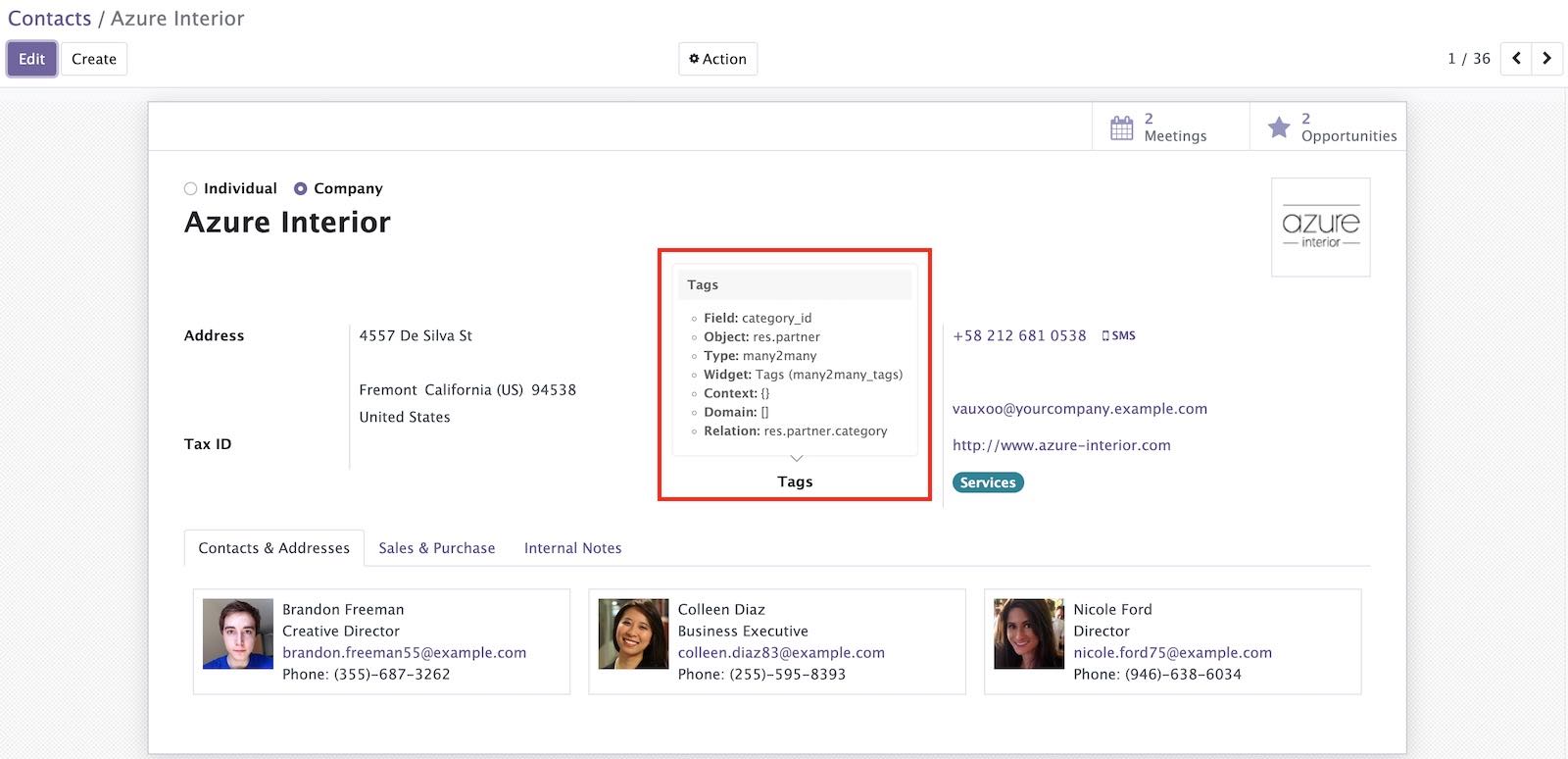Click Phone: (255)-595-8393 text
The width and height of the screenshot is (1568, 759).
pos(761,675)
